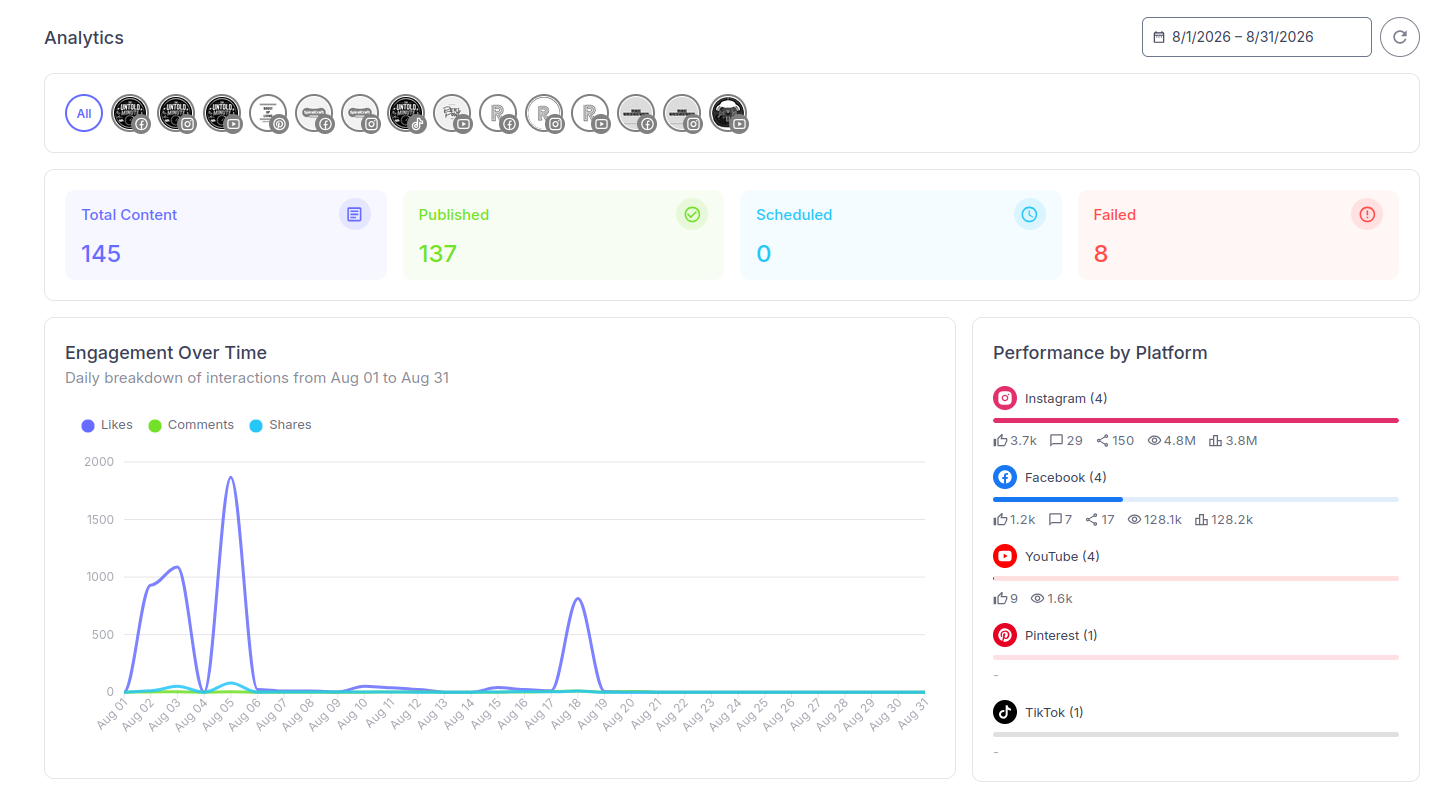Screen dimensions: 1447x796
Task: Click the Total Content document icon
Action: 354,214
